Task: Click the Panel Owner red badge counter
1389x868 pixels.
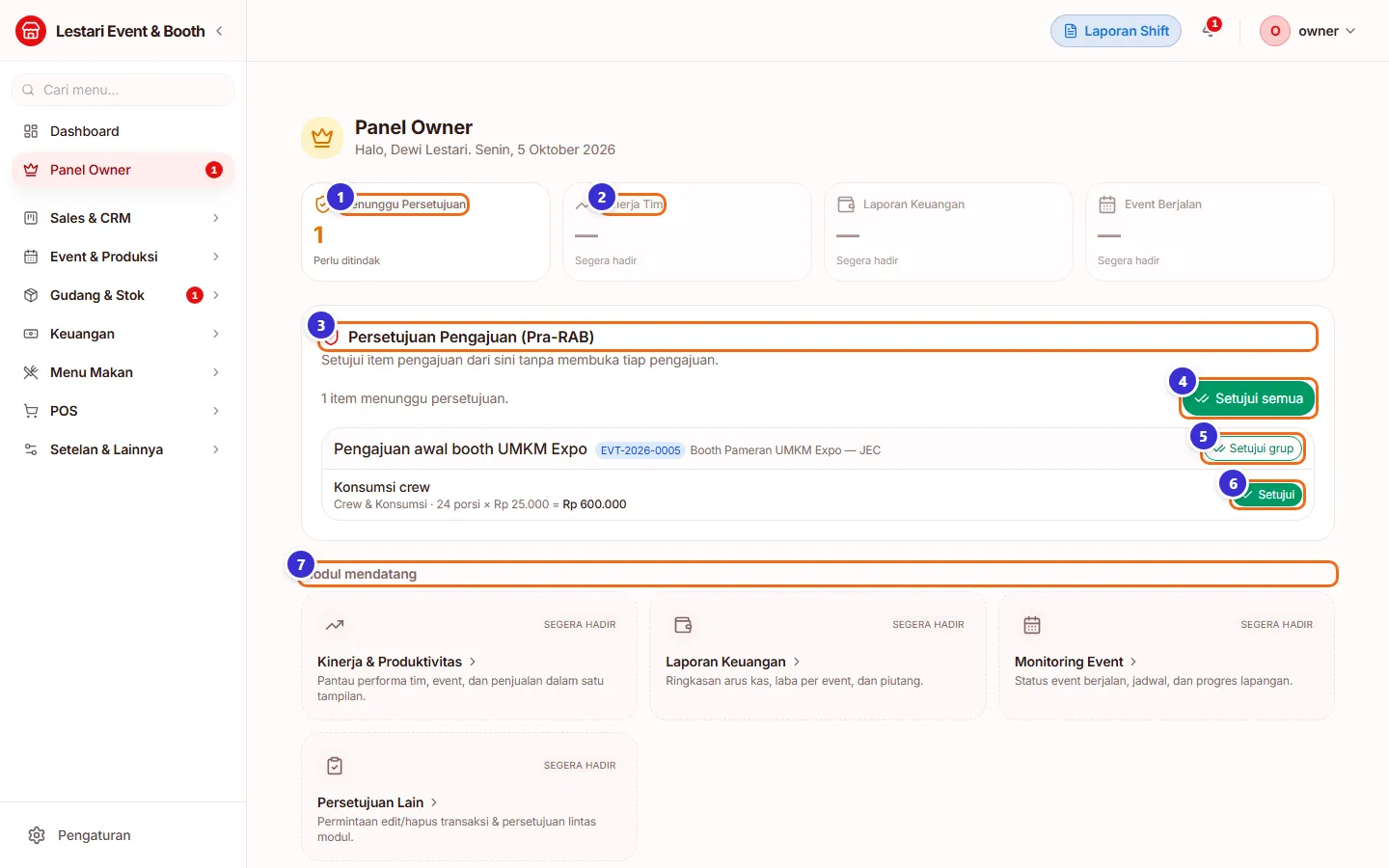Action: coord(214,170)
